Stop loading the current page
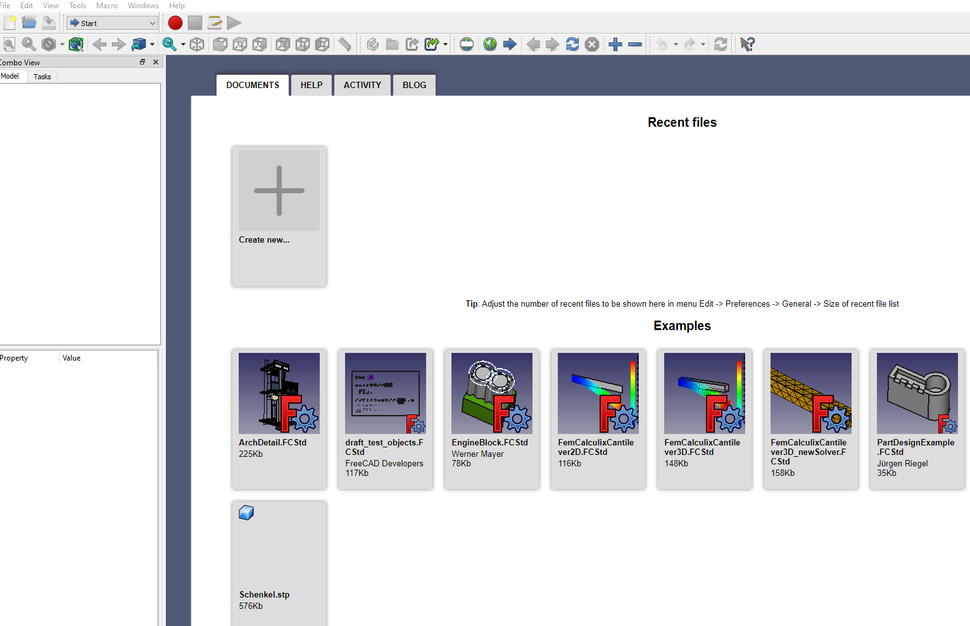The width and height of the screenshot is (970, 626). click(x=590, y=44)
